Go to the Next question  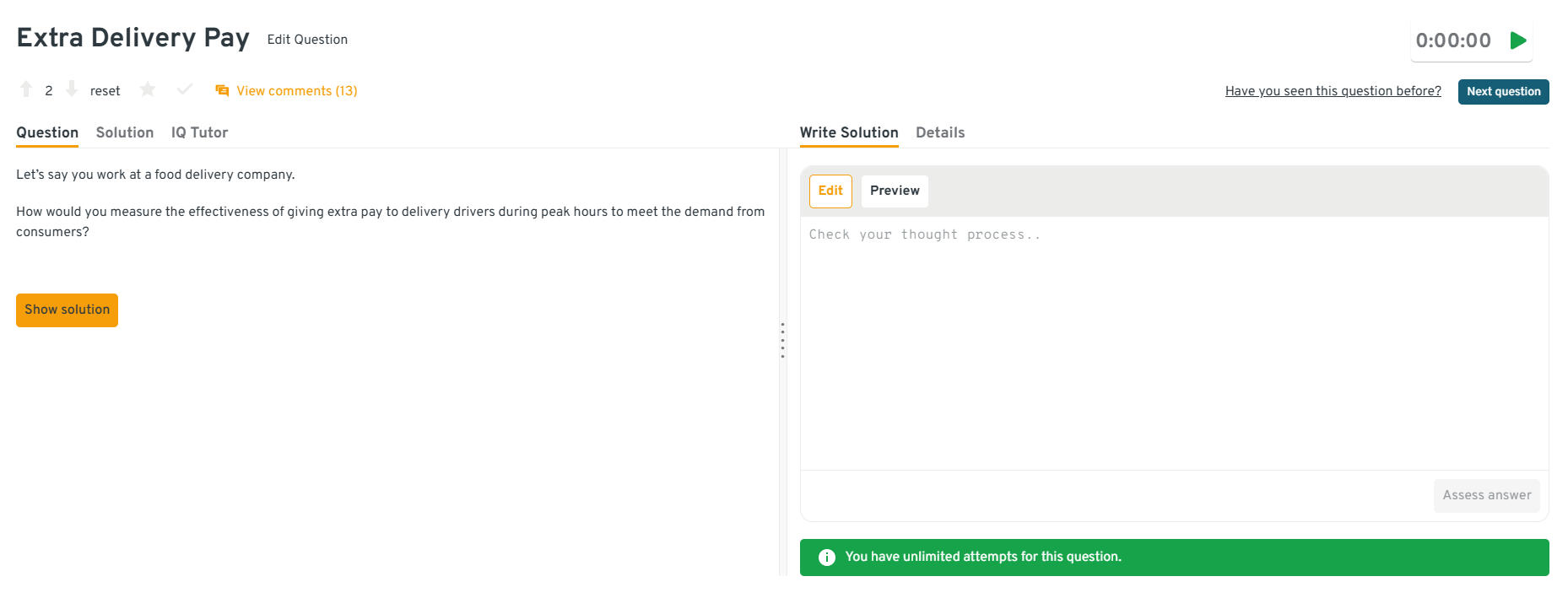coord(1503,91)
